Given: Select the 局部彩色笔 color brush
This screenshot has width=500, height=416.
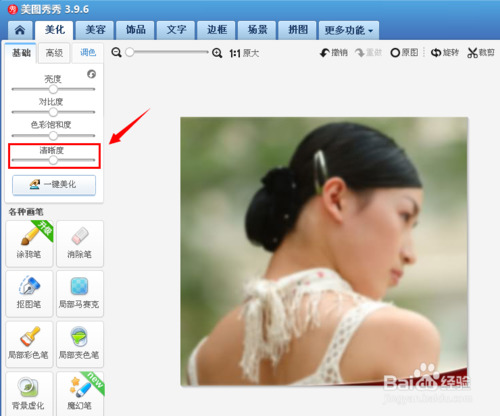Looking at the screenshot, I should click(x=29, y=344).
